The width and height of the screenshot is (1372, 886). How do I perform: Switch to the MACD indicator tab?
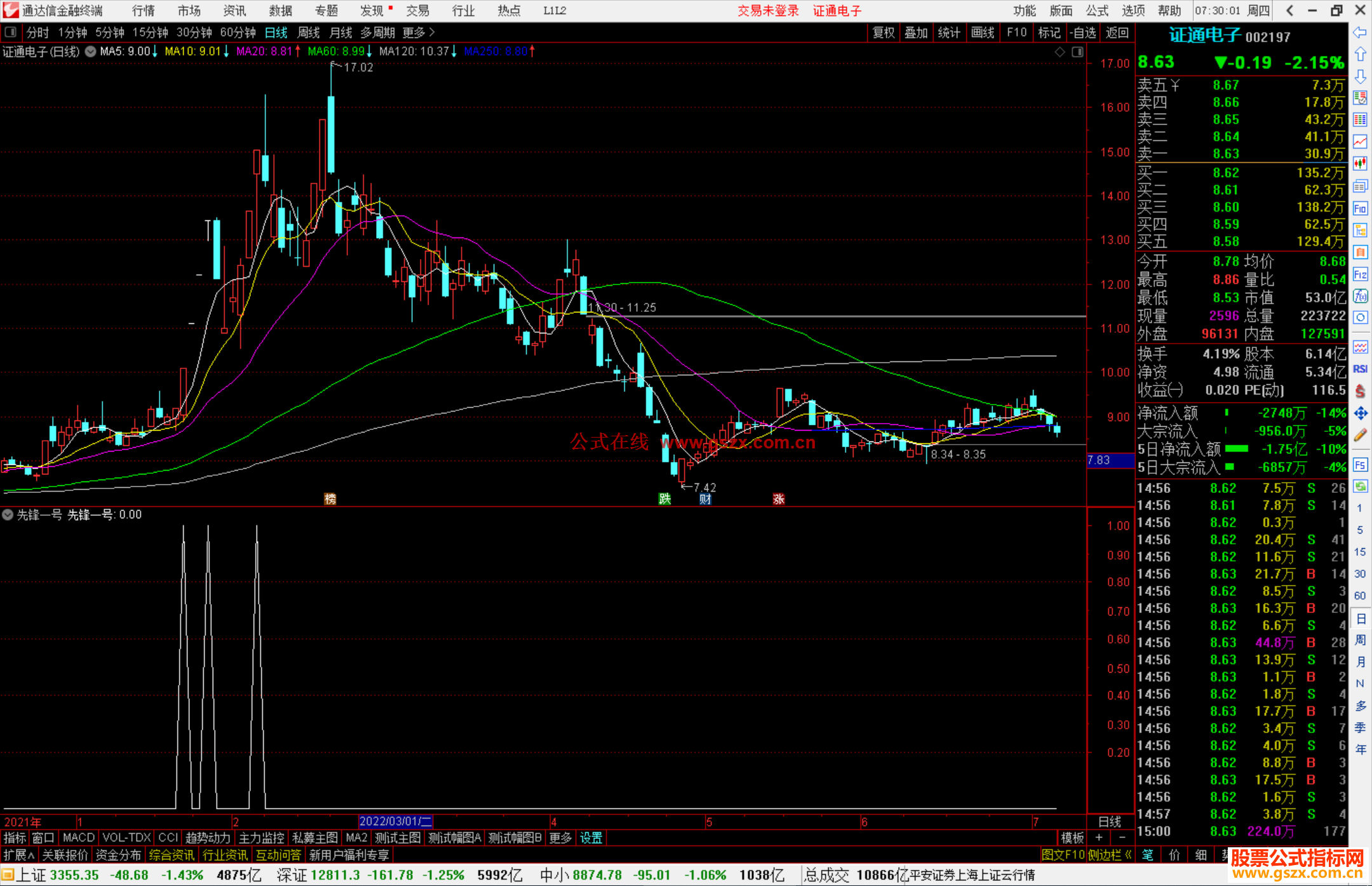pyautogui.click(x=79, y=838)
